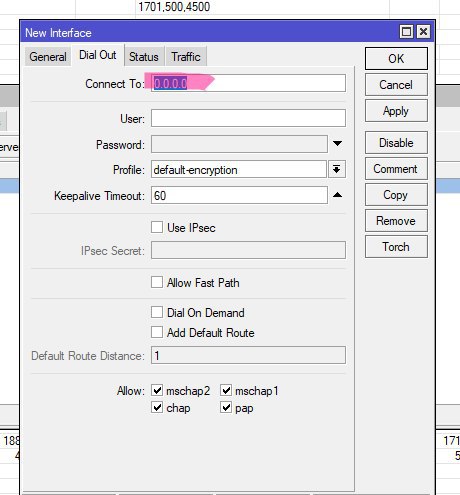Enable Allow Fast Path checkbox
This screenshot has height=495, width=460.
tap(157, 282)
